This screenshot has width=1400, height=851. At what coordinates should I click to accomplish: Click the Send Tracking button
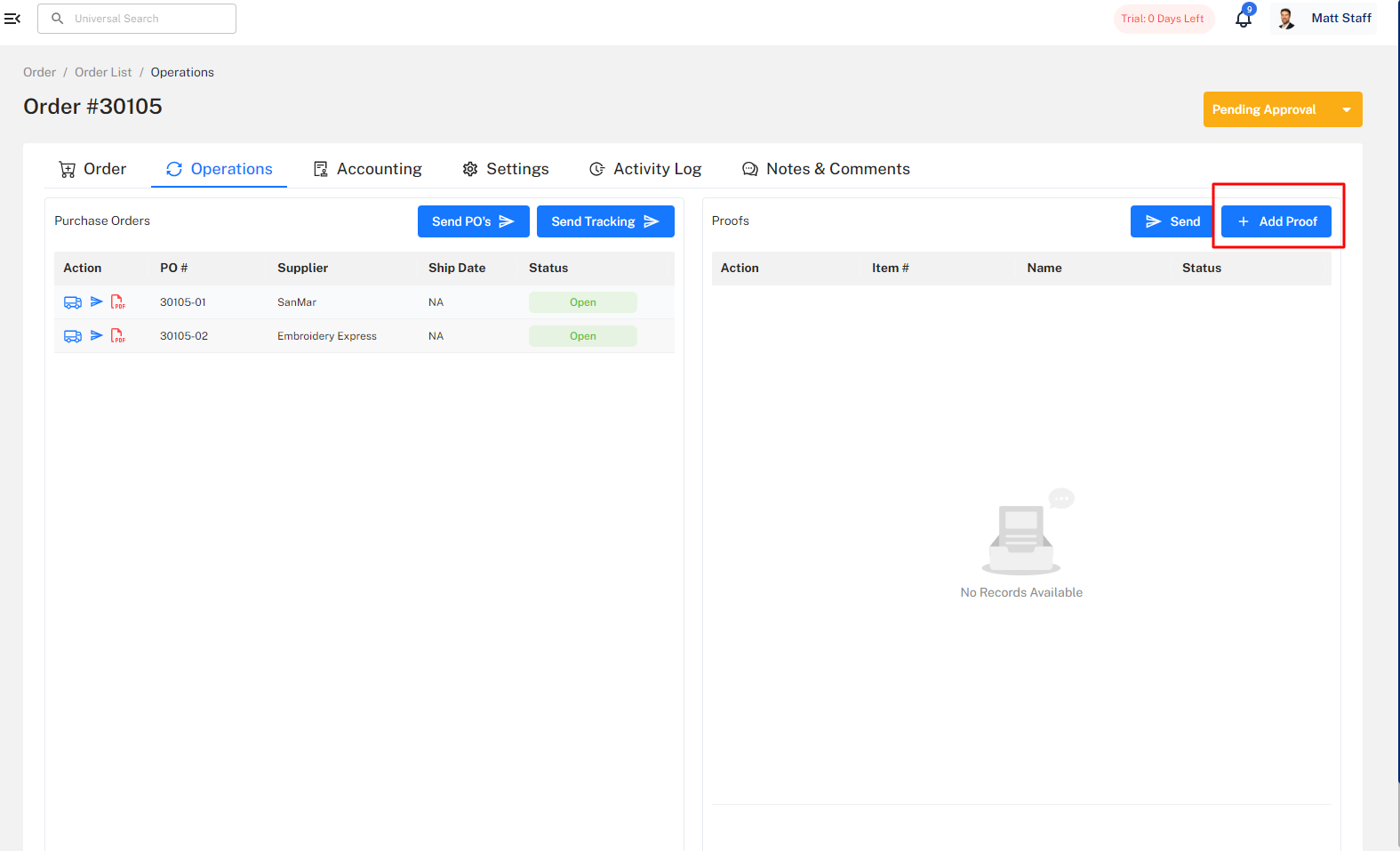click(605, 221)
